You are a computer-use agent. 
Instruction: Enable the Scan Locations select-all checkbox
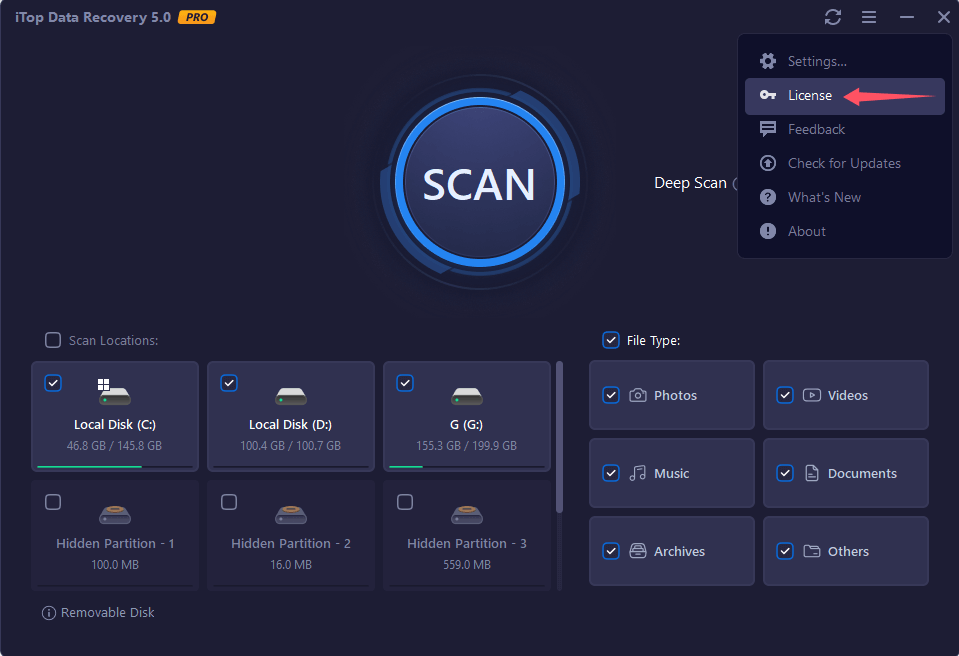[53, 340]
